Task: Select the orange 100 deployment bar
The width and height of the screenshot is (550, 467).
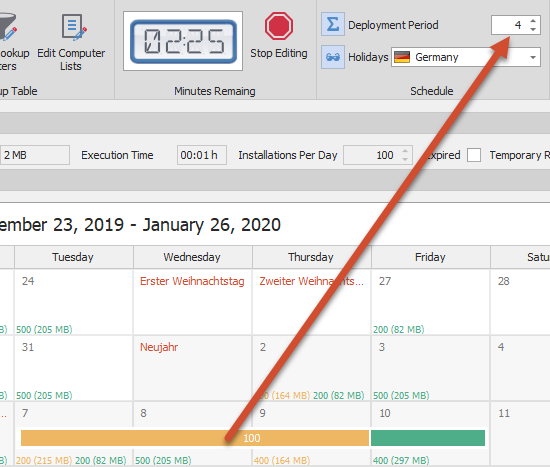Action: tap(195, 438)
